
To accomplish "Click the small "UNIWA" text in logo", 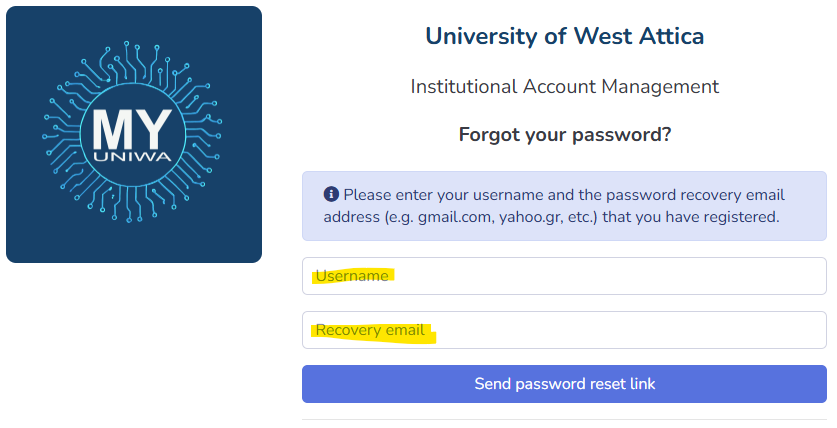I will pyautogui.click(x=134, y=158).
